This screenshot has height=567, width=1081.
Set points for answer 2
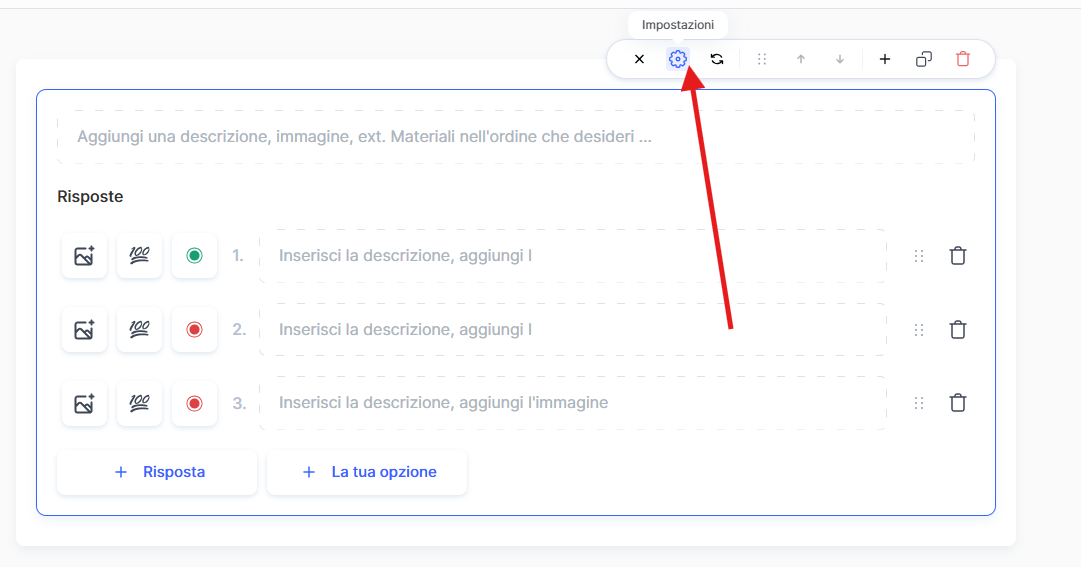[x=139, y=329]
